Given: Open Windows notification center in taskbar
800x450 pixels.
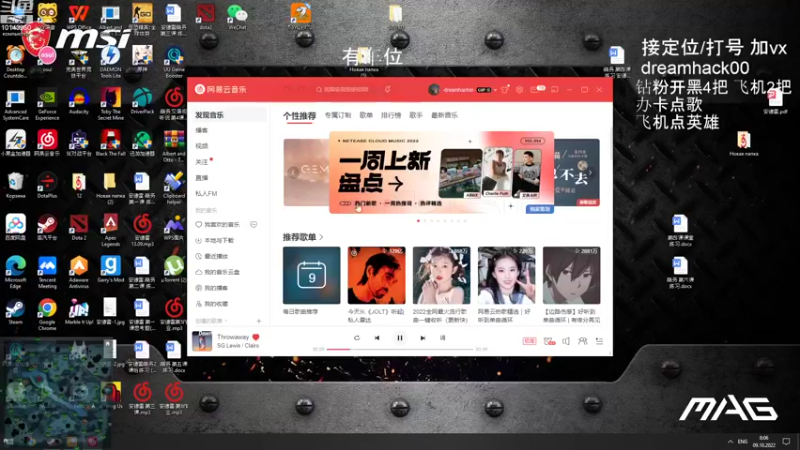Looking at the screenshot, I should coord(786,441).
